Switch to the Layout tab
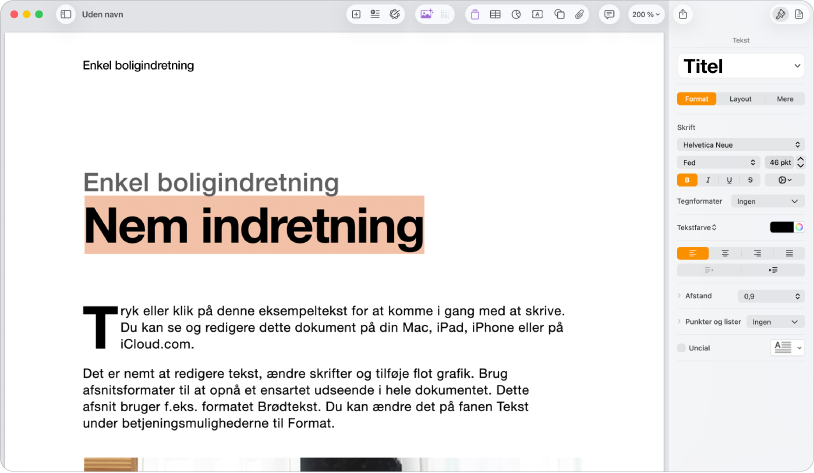This screenshot has height=473, width=814. (x=740, y=99)
